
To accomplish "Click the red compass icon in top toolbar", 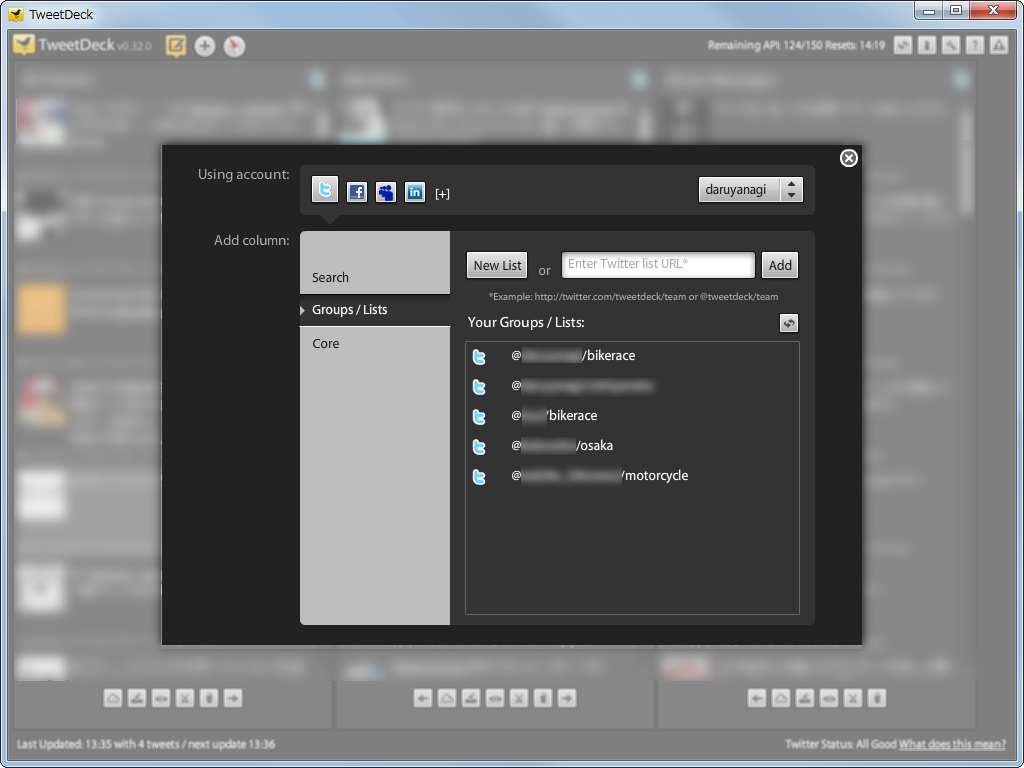I will (x=234, y=46).
